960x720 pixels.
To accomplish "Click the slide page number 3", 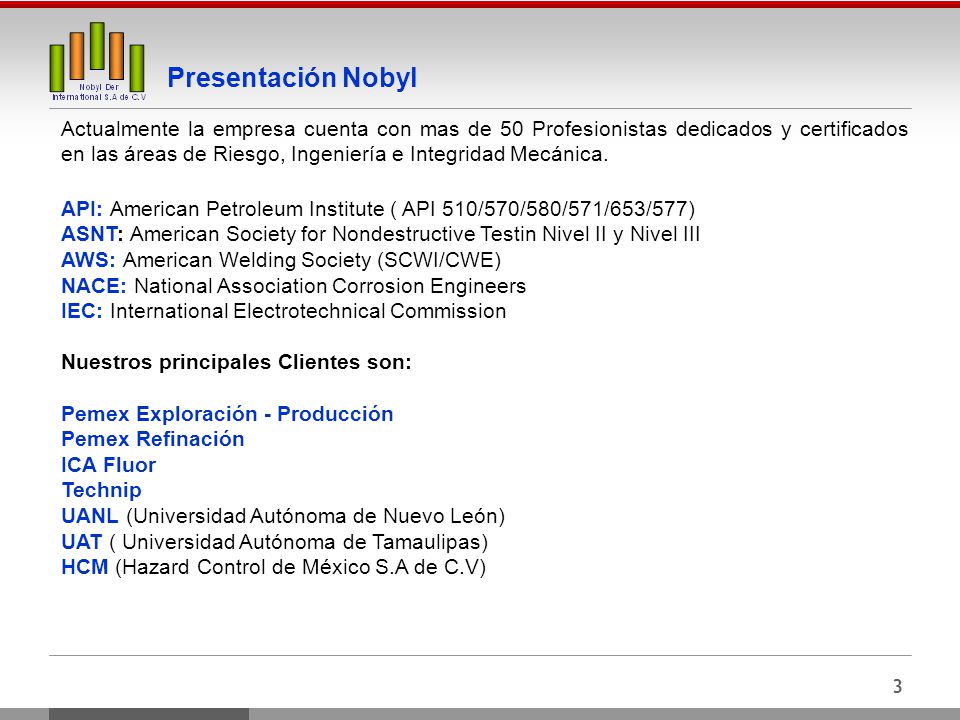I will pos(897,686).
